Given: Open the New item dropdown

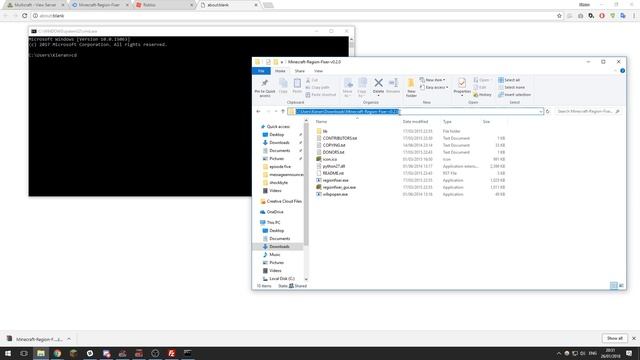Looking at the screenshot, I should point(433,80).
